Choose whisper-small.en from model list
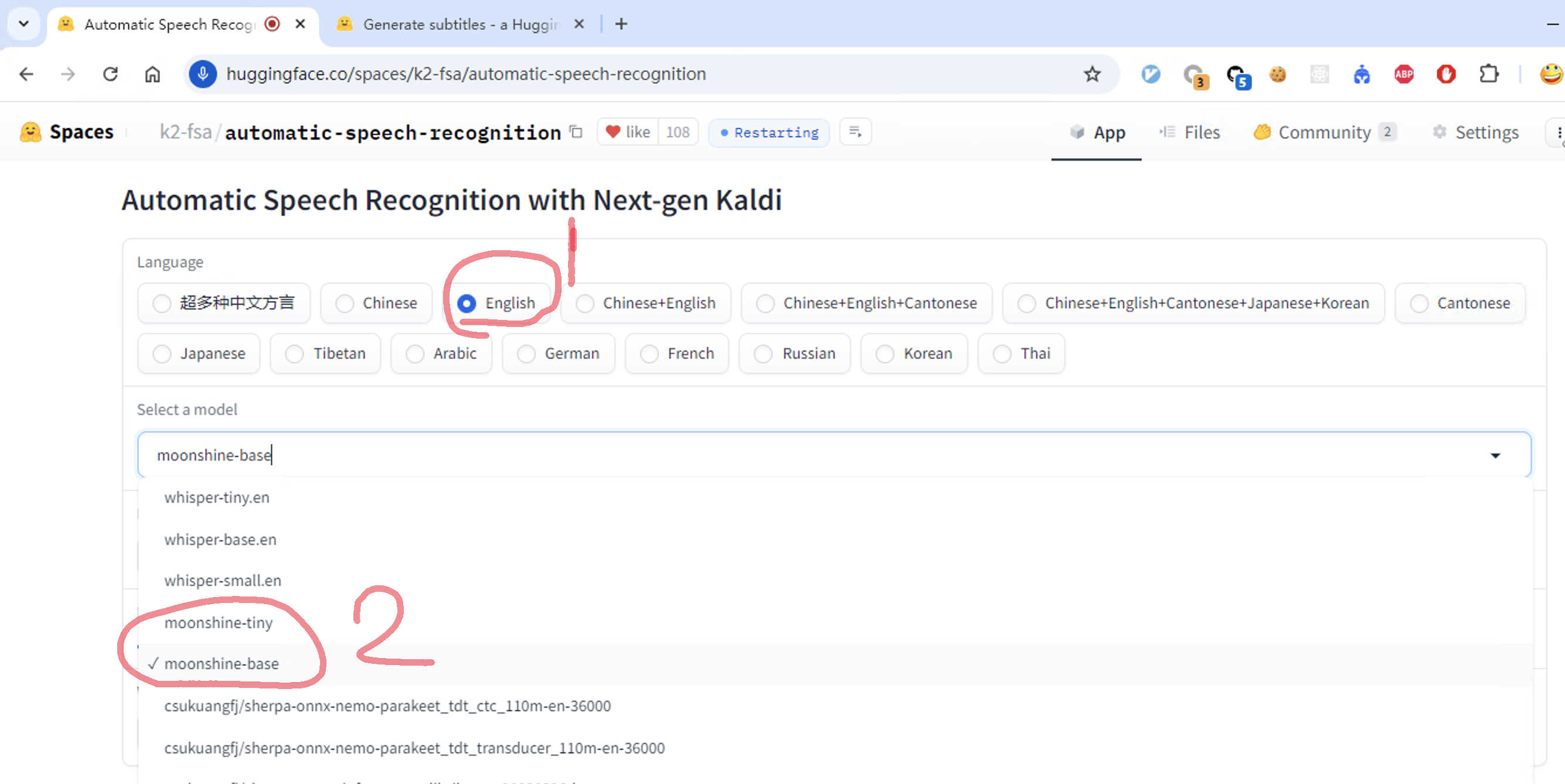The width and height of the screenshot is (1565, 784). 835,581
